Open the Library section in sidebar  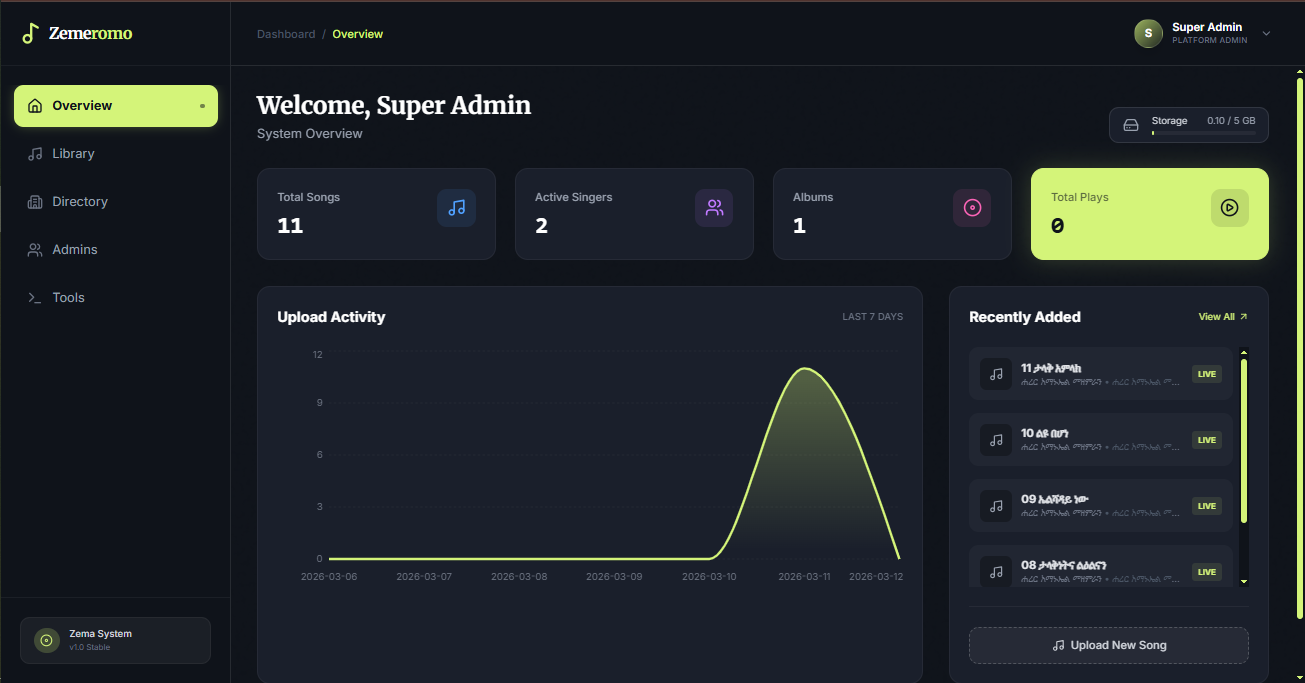coord(116,154)
